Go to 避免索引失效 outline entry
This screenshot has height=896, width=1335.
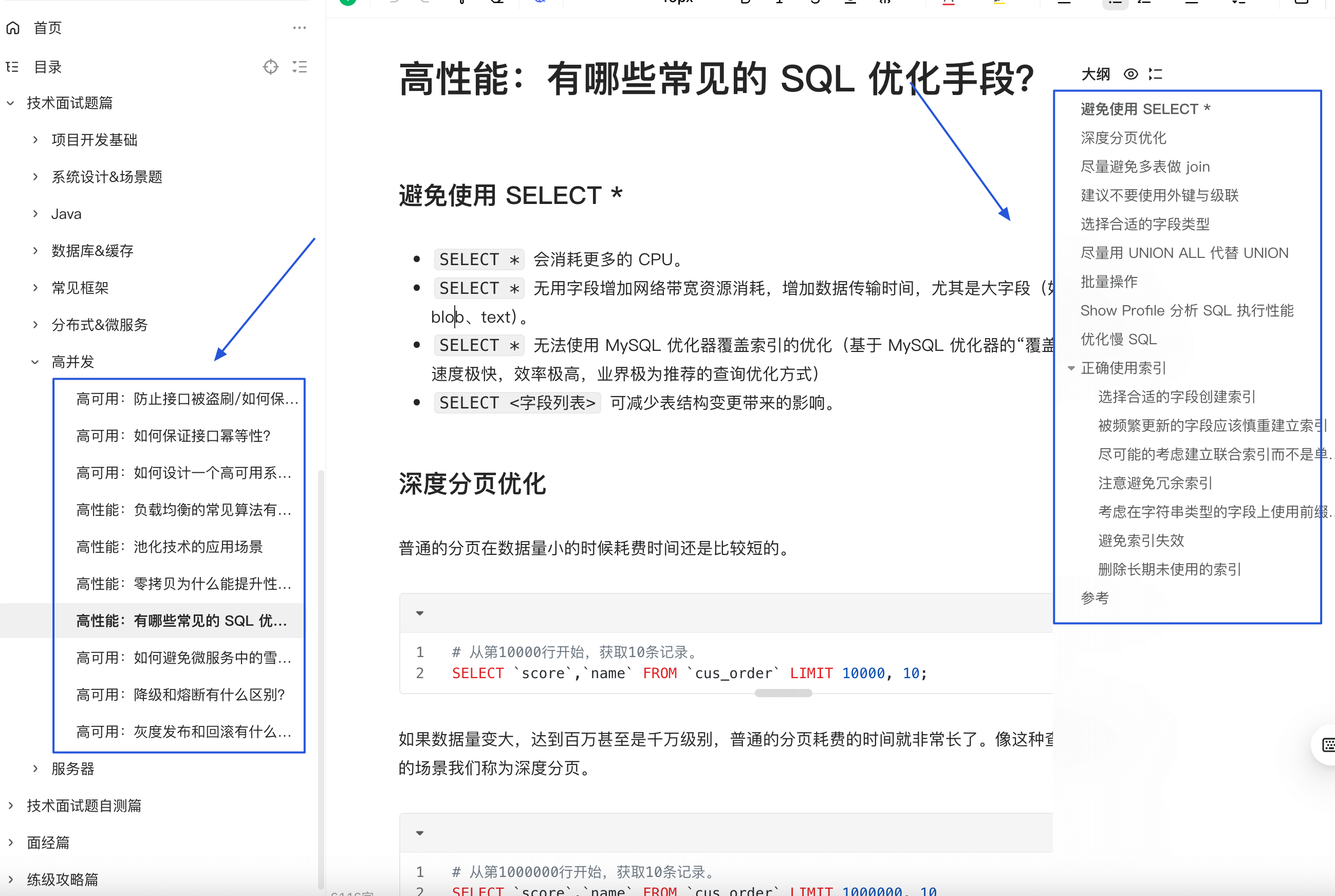point(1141,540)
